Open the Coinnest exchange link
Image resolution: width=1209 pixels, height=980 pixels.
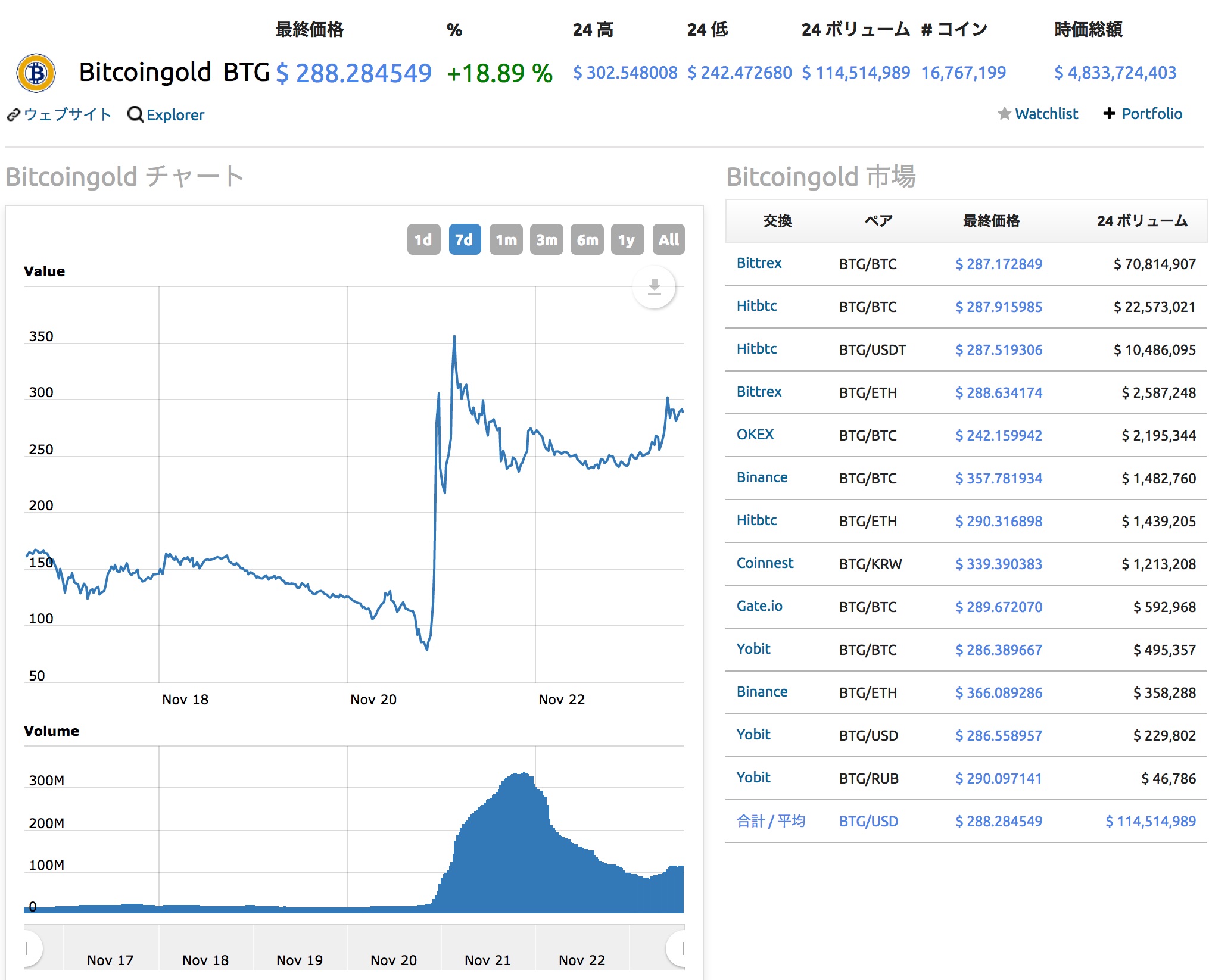[x=765, y=563]
